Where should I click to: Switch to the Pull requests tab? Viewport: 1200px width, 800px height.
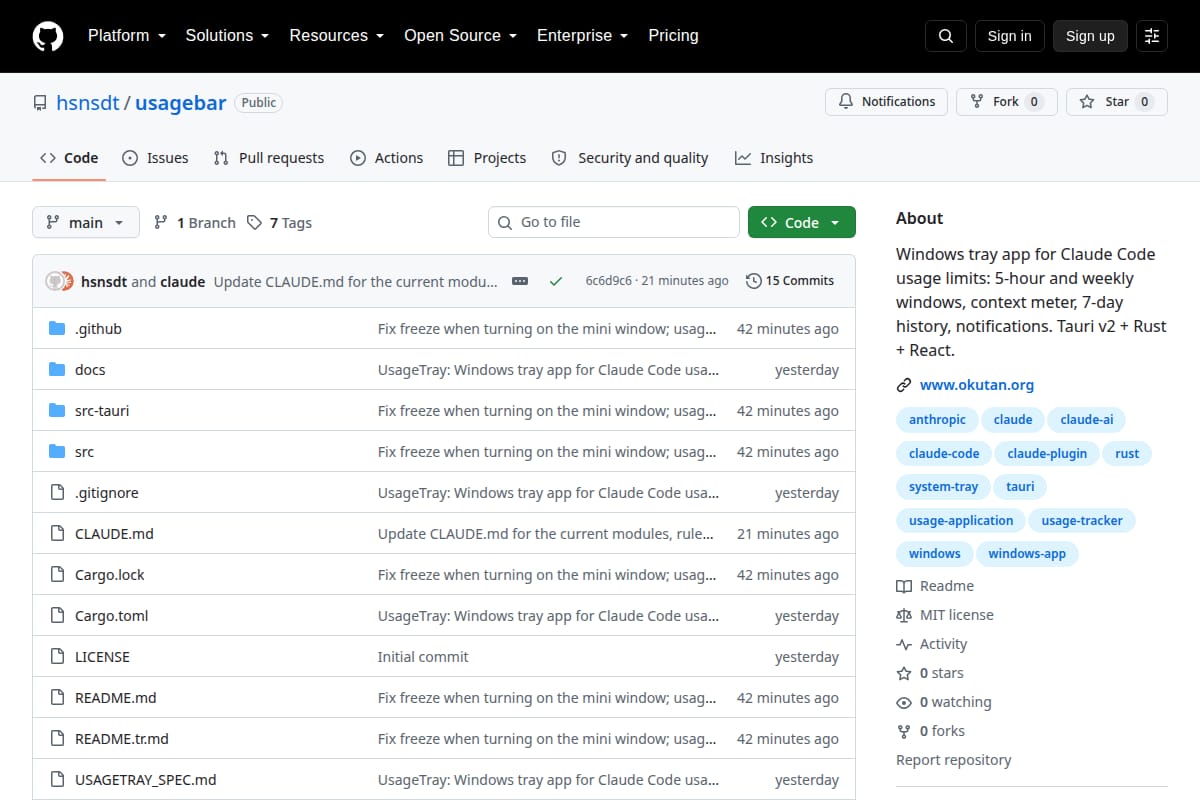click(x=269, y=158)
